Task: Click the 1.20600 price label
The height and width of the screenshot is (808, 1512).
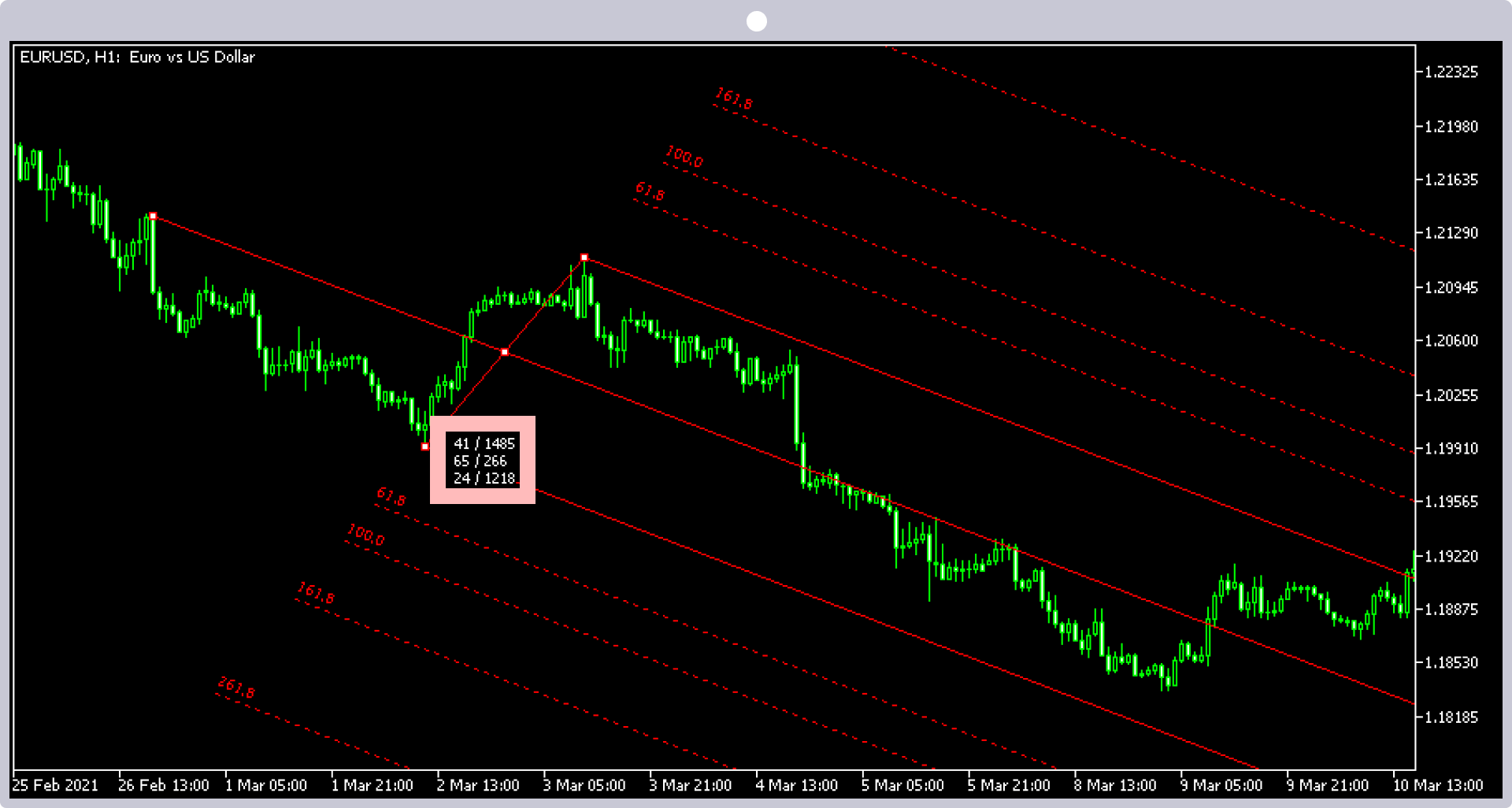Action: [1451, 341]
